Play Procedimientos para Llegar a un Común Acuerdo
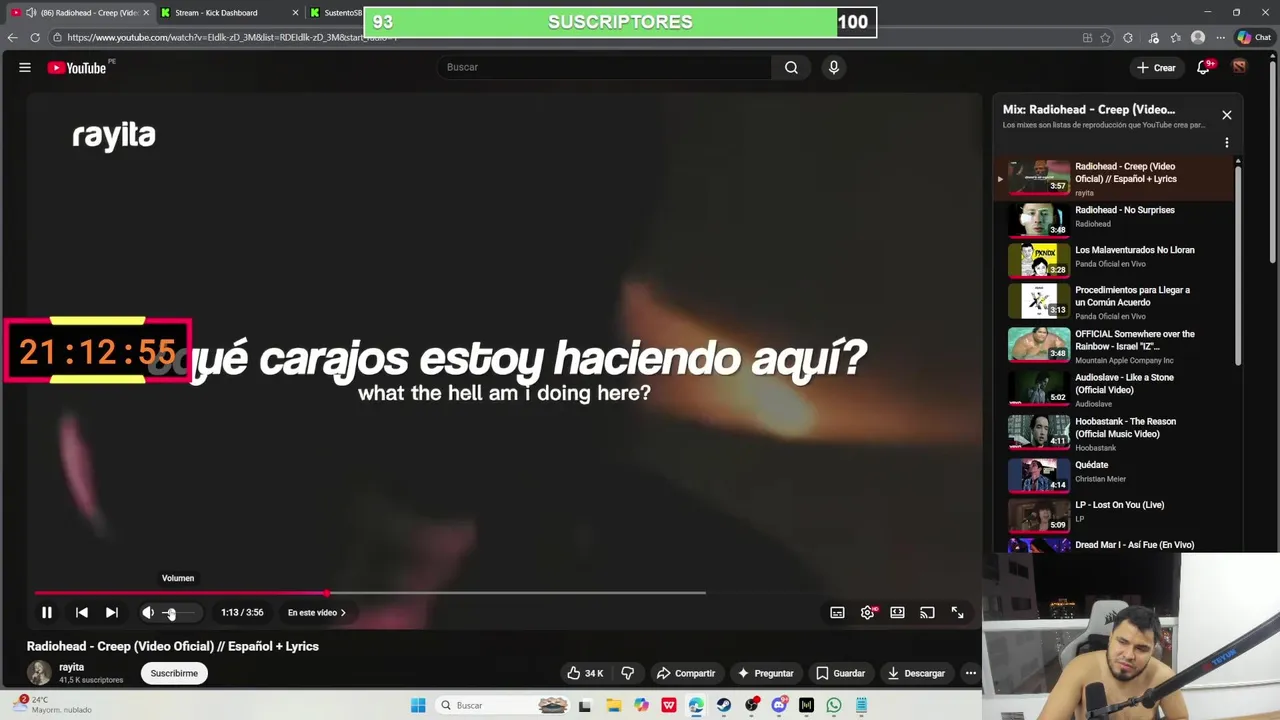 click(1115, 302)
